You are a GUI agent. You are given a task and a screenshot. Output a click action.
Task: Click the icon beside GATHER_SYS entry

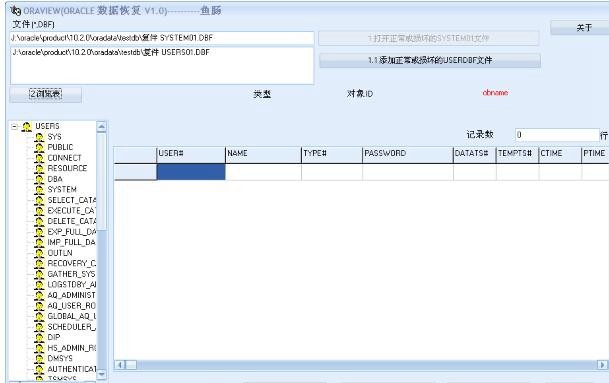[39, 274]
